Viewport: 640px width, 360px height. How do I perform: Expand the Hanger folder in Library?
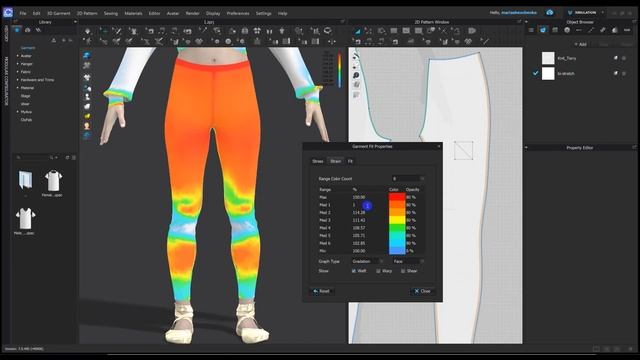18,64
